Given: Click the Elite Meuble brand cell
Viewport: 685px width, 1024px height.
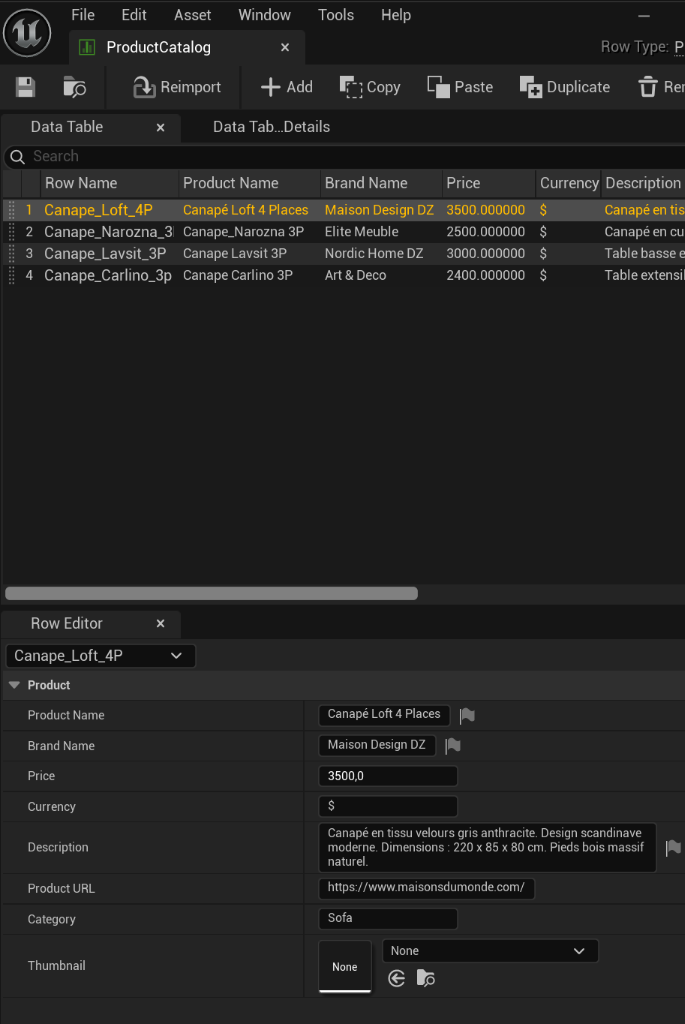Looking at the screenshot, I should pyautogui.click(x=361, y=232).
